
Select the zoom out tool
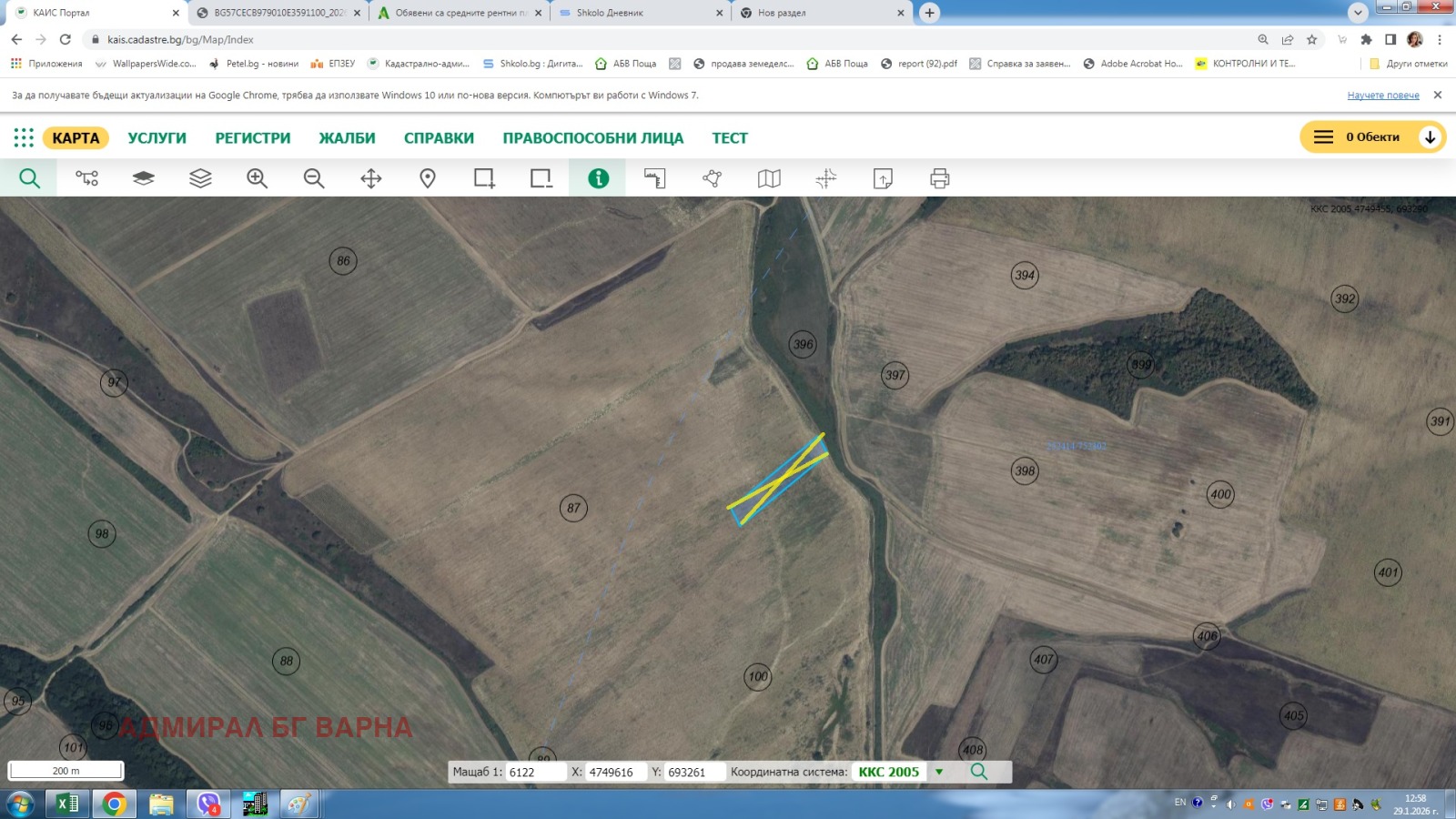313,177
